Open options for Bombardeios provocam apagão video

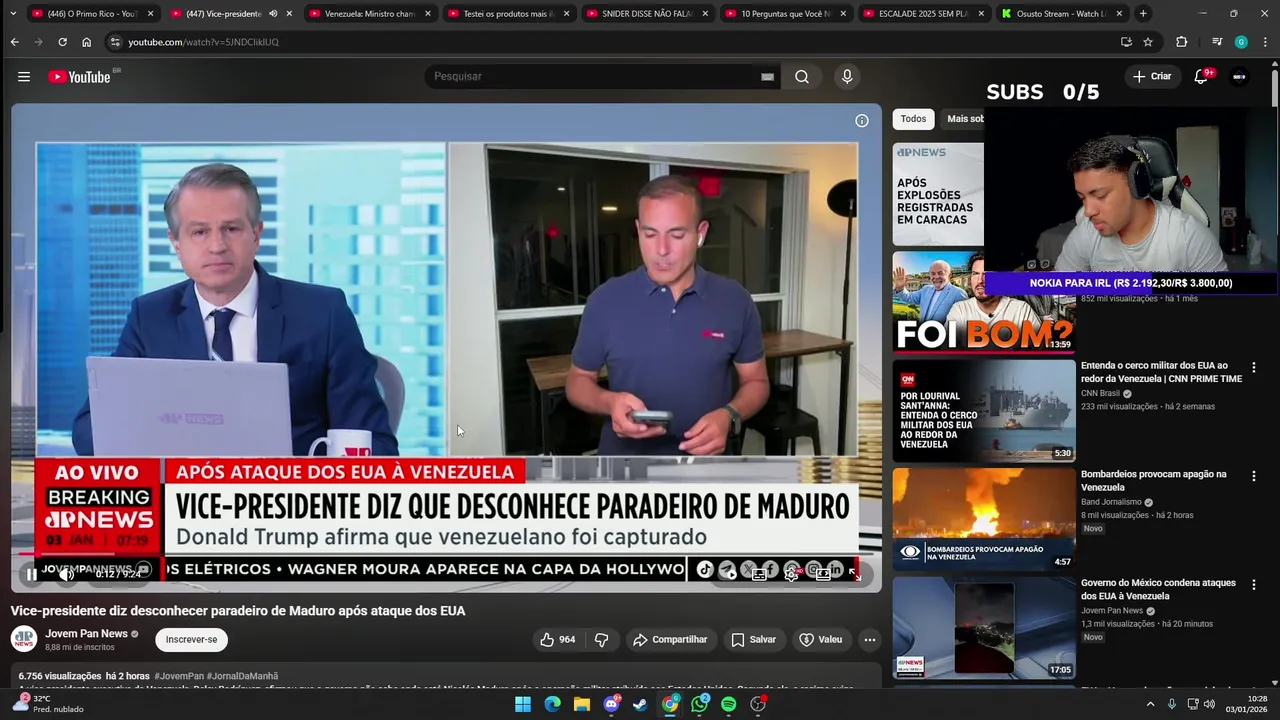(1254, 477)
